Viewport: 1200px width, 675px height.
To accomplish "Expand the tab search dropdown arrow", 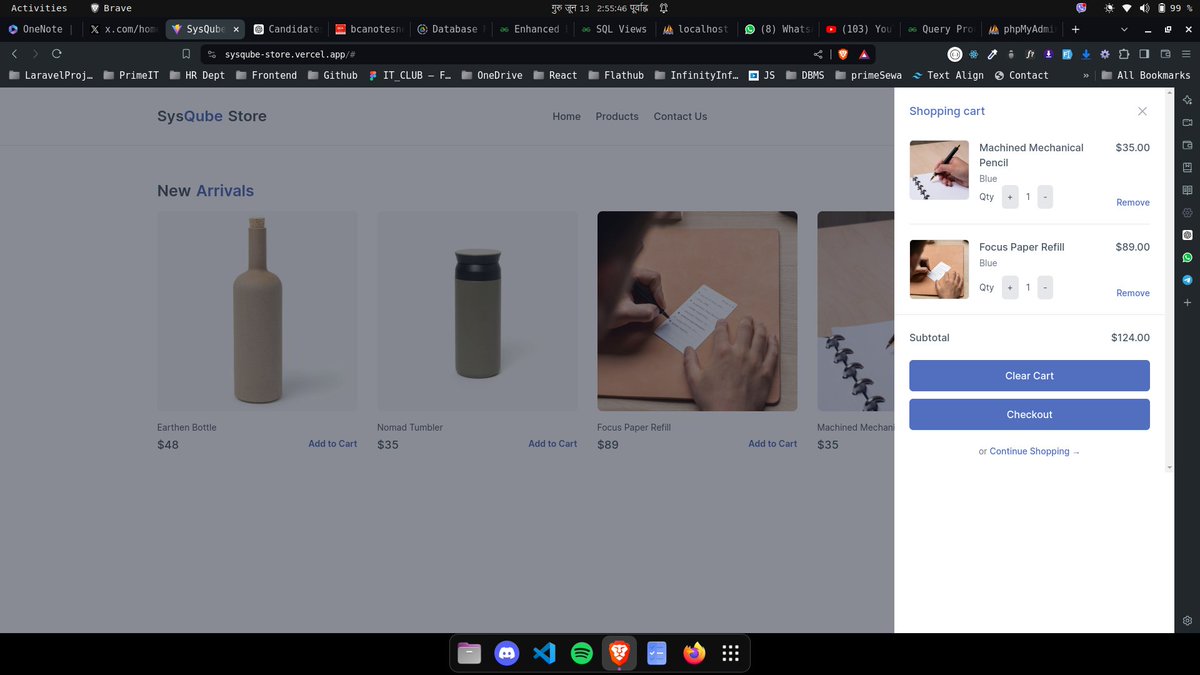I will pos(1126,30).
